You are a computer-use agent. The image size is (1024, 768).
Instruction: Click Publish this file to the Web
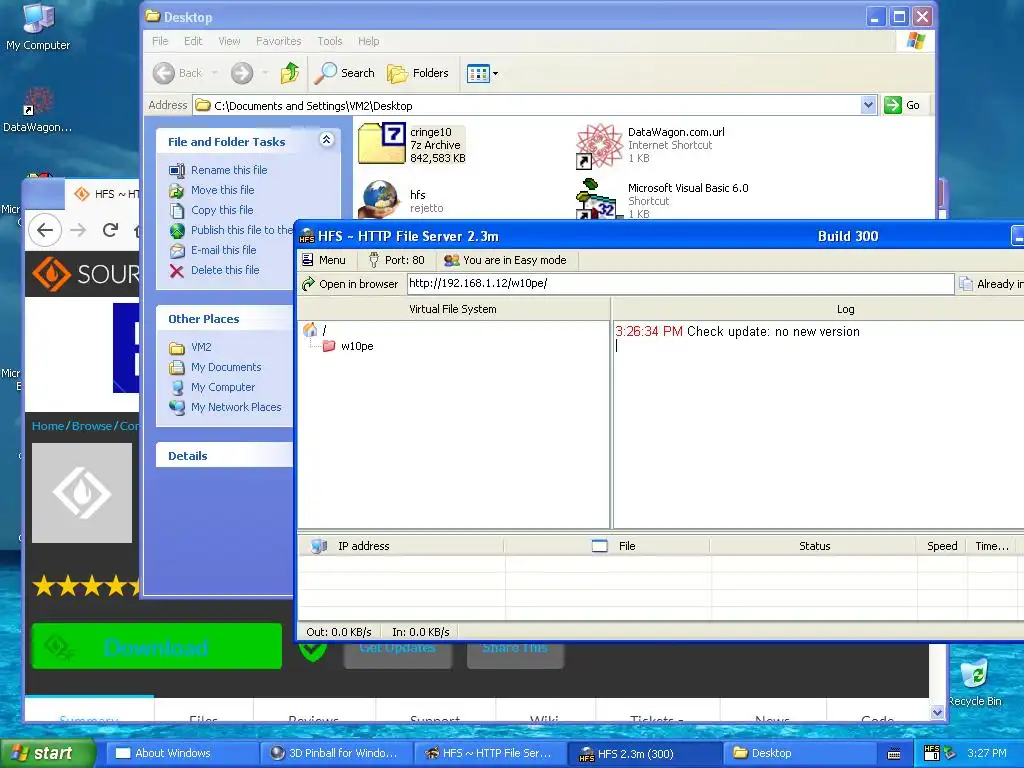pyautogui.click(x=241, y=230)
